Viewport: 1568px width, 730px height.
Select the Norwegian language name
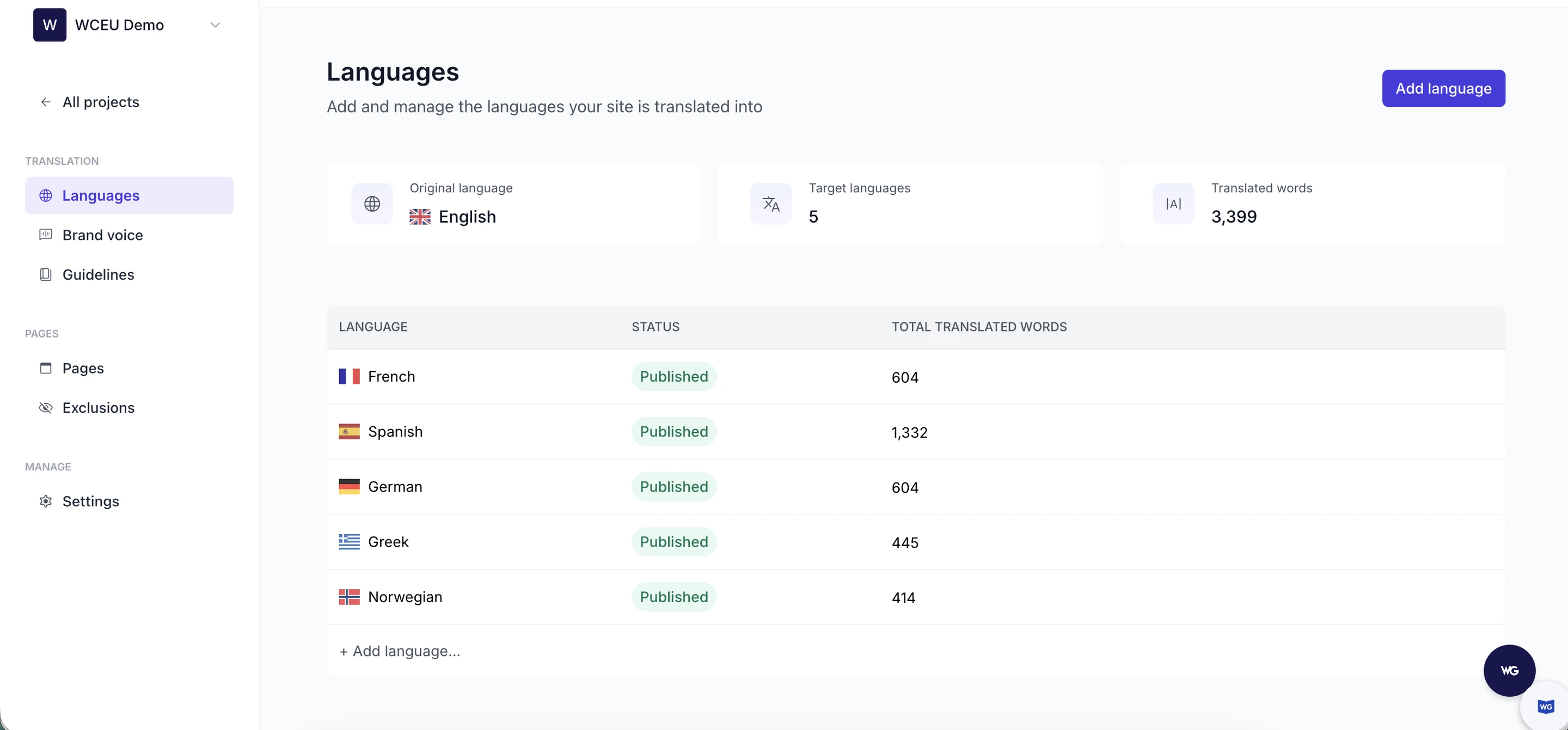click(x=406, y=597)
